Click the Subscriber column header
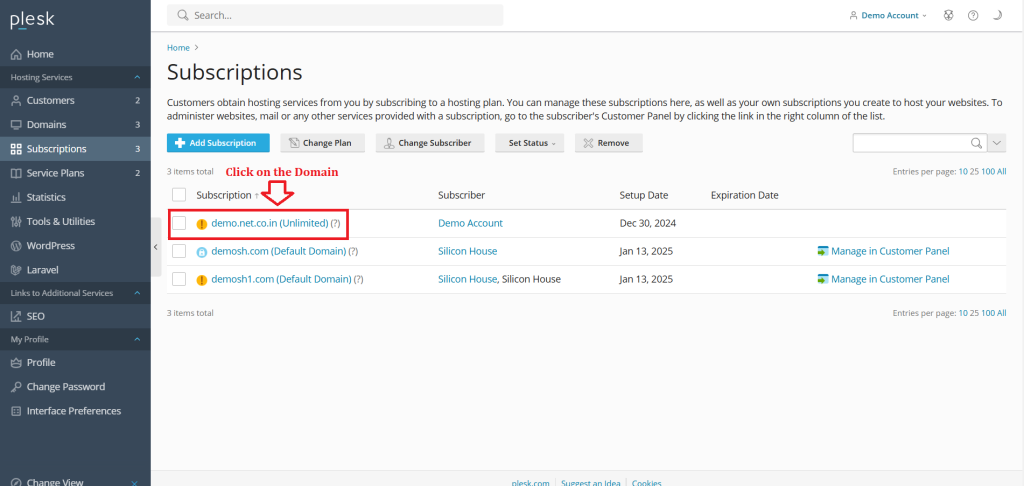 tap(462, 195)
